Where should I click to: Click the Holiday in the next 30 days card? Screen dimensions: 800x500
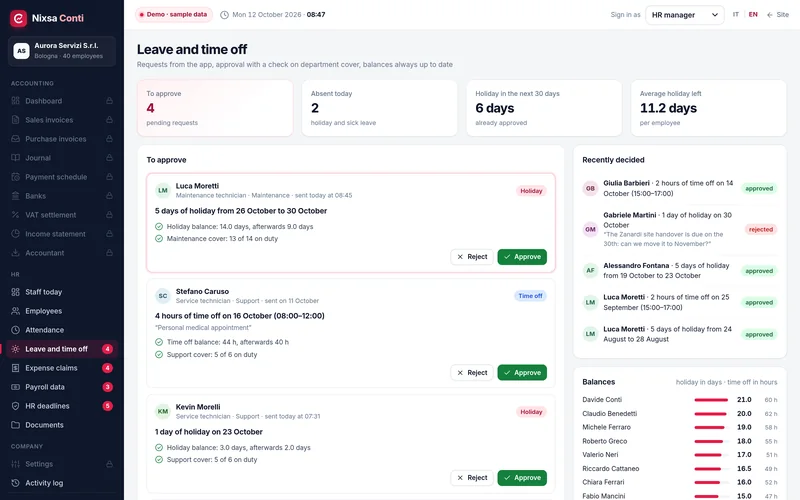(x=544, y=108)
